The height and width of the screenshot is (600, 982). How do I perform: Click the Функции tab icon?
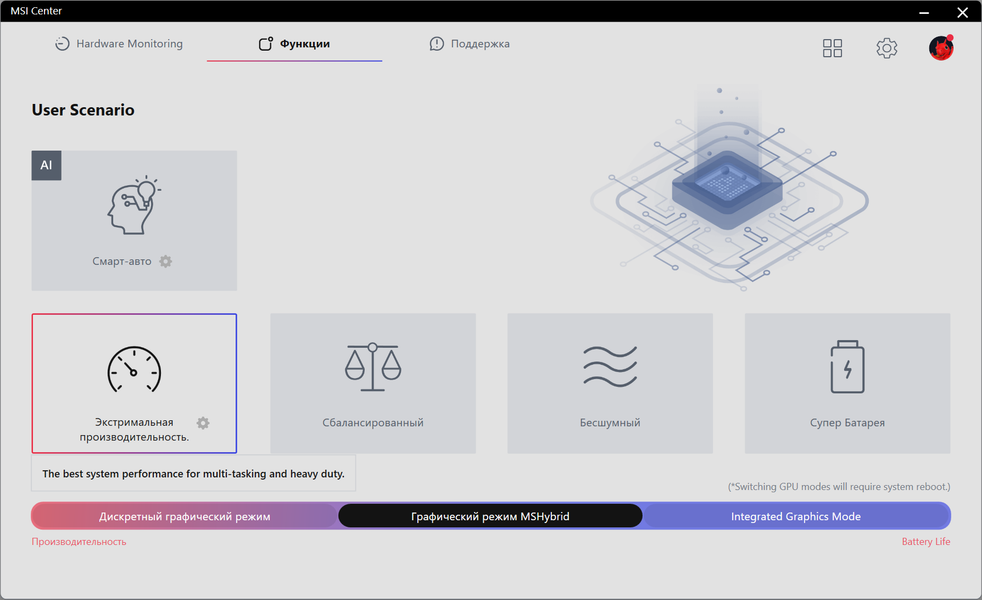[266, 44]
